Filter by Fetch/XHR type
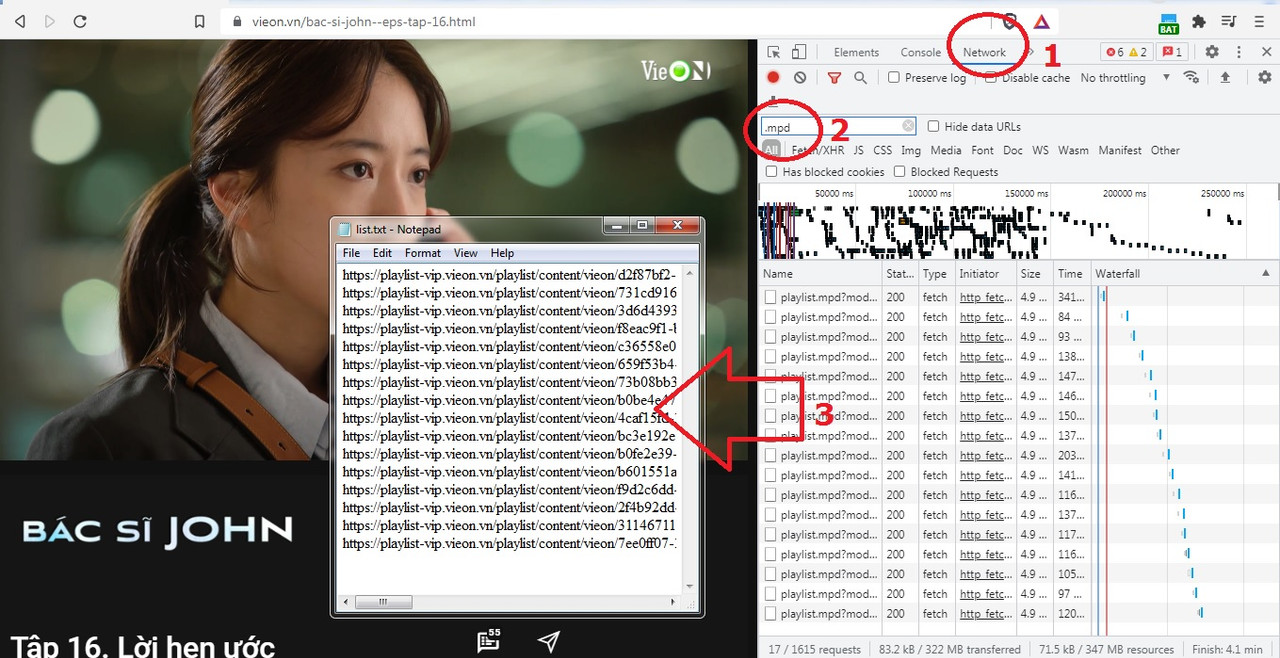 tap(817, 150)
